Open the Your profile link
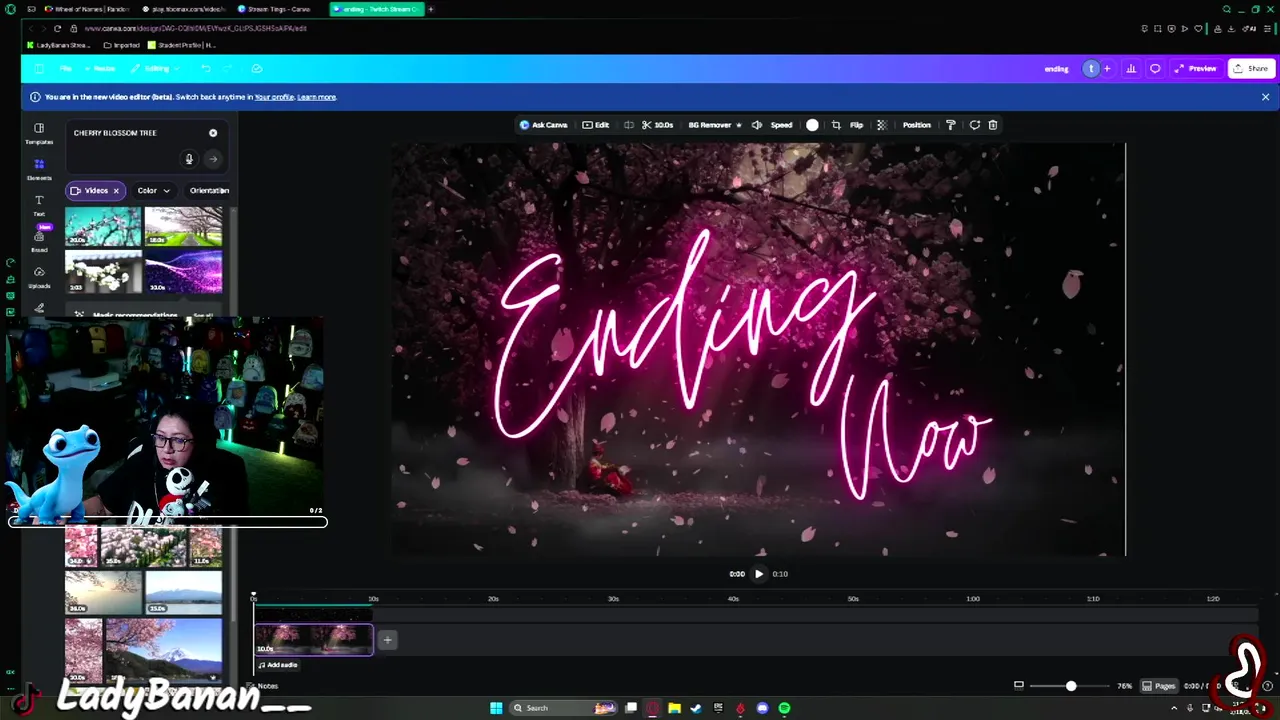This screenshot has height=720, width=1280. click(x=274, y=97)
